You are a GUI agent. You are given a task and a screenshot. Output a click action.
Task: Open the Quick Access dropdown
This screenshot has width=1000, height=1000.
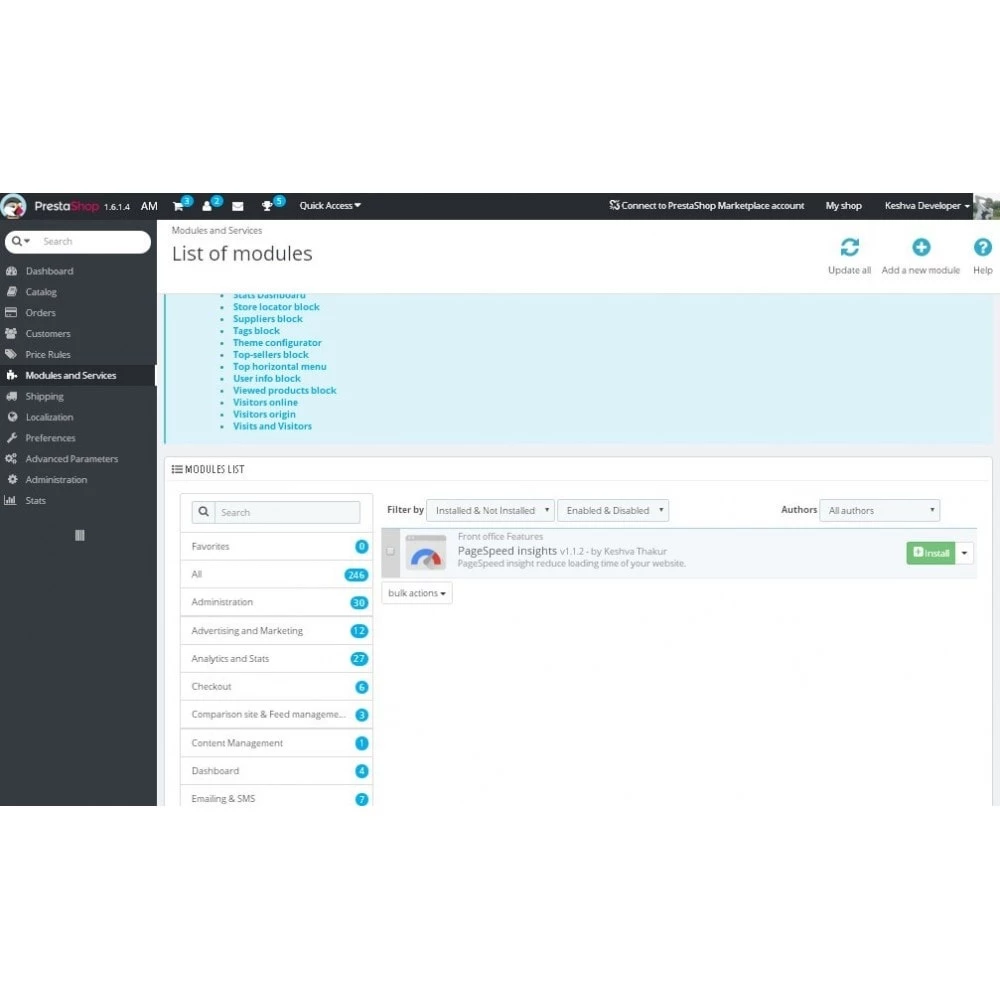click(x=330, y=205)
